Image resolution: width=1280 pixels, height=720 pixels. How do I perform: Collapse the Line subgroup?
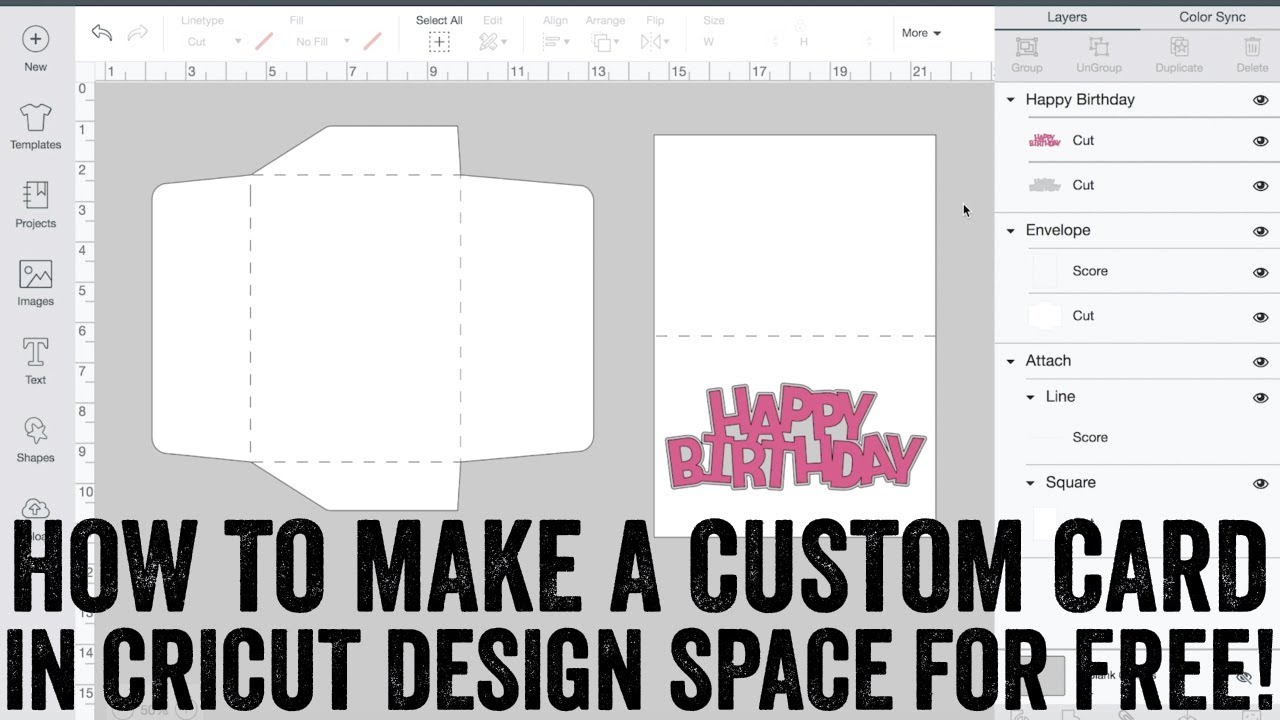point(1030,398)
